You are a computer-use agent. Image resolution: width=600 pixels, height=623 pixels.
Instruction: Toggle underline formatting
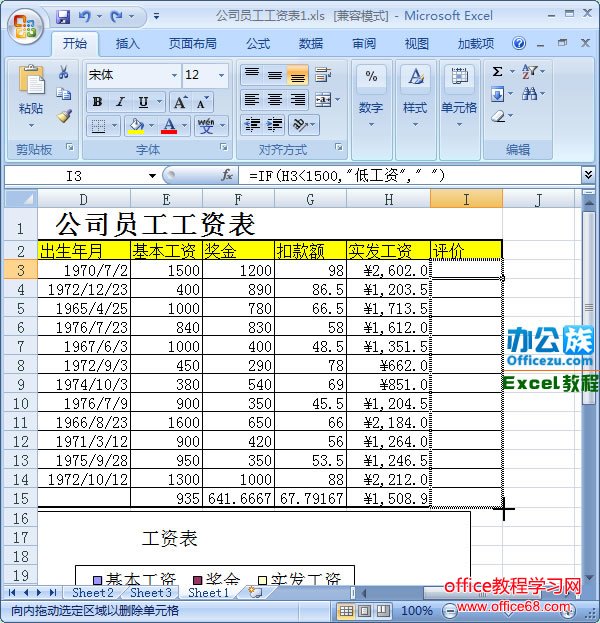click(x=143, y=102)
